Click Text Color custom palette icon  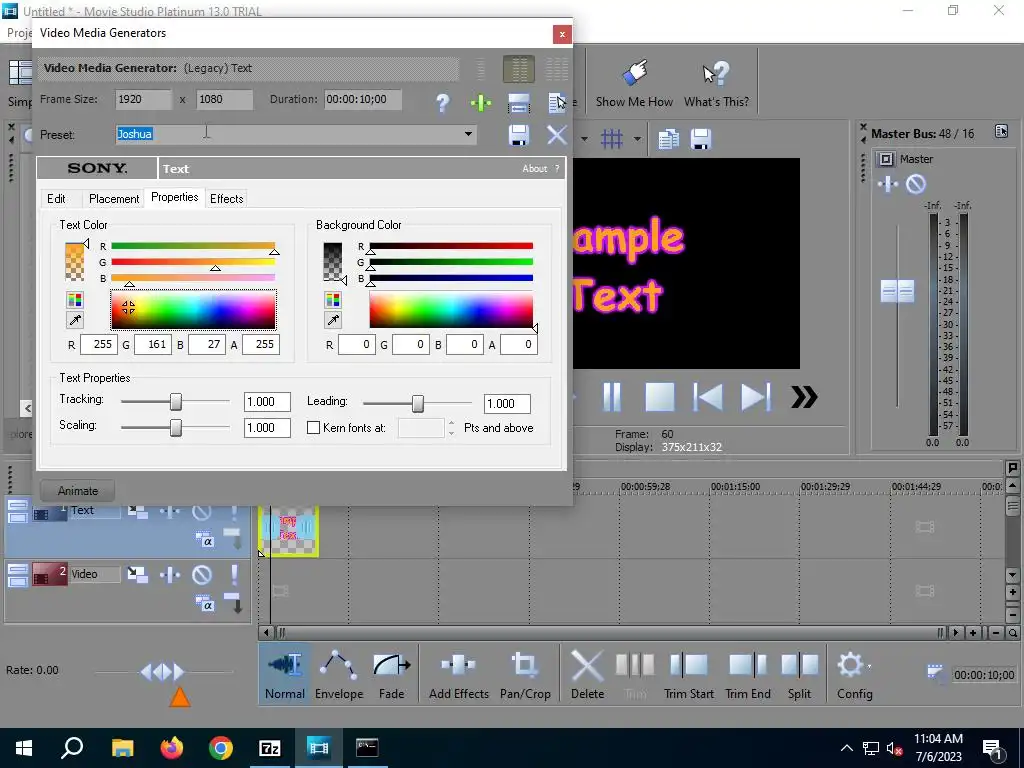pyautogui.click(x=74, y=300)
